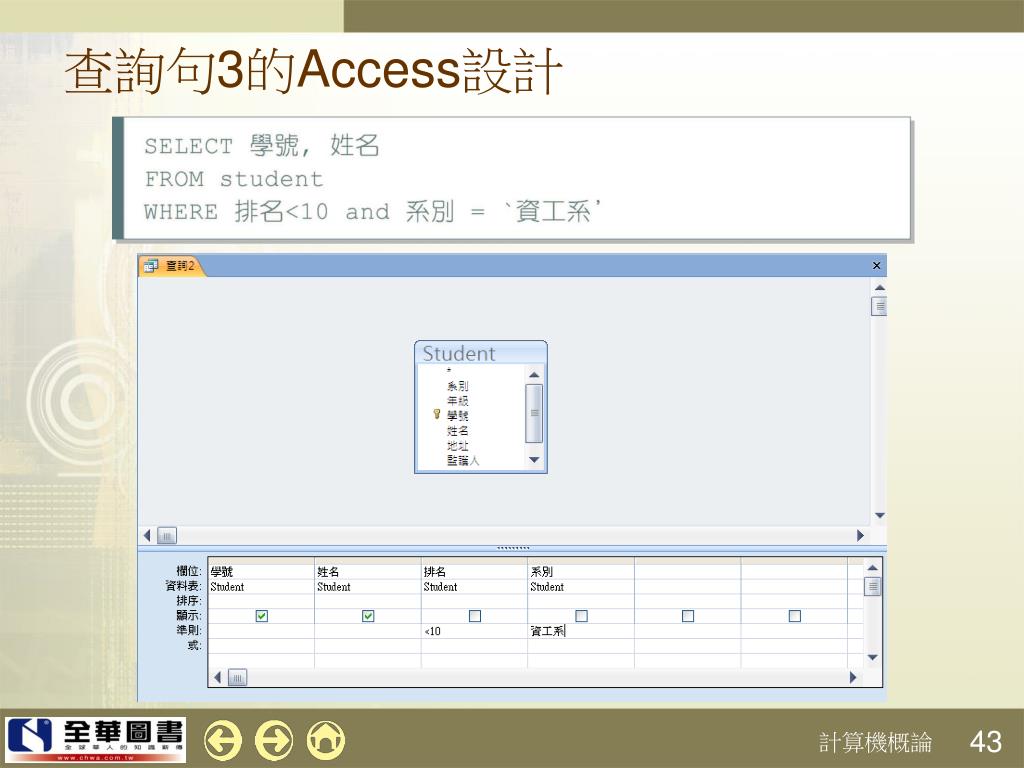The height and width of the screenshot is (768, 1024).
Task: Click the 姓名 field cell in grid
Action: (368, 571)
